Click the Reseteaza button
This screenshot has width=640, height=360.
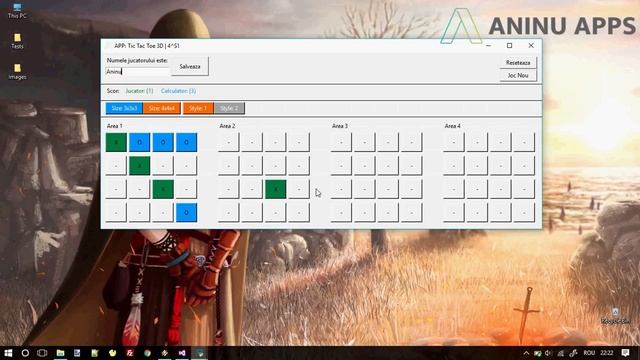pos(518,63)
